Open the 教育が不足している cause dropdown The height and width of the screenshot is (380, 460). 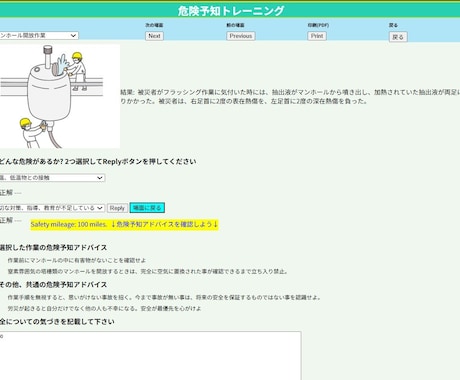[x=52, y=208]
